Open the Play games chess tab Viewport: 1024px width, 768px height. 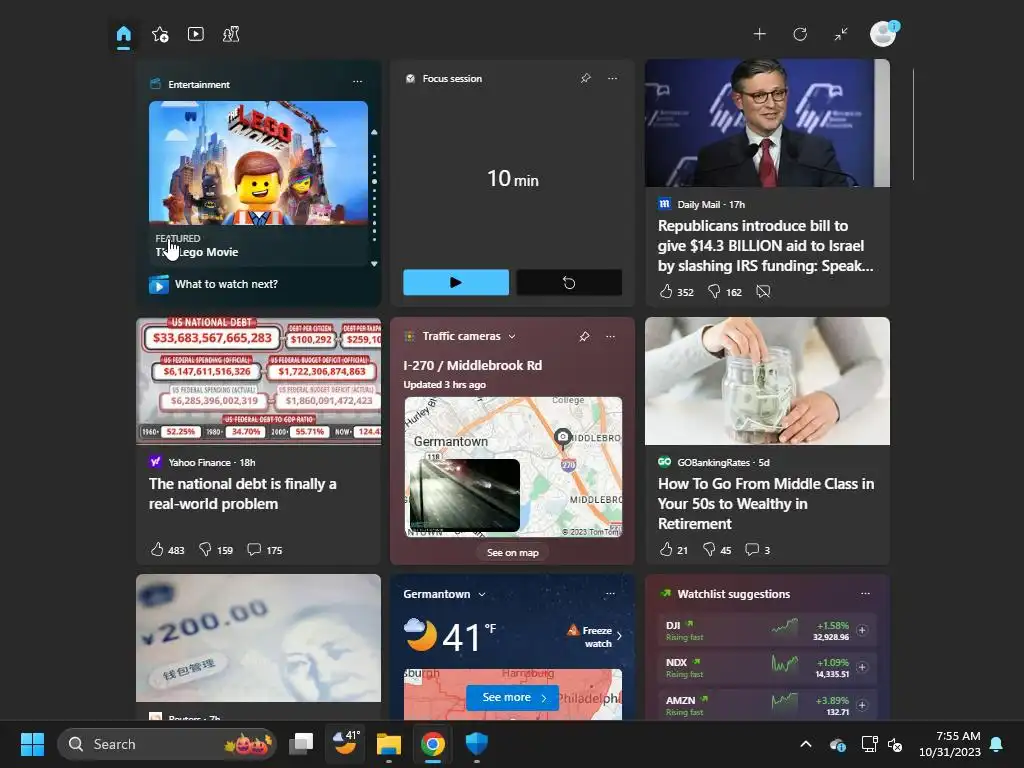(231, 34)
